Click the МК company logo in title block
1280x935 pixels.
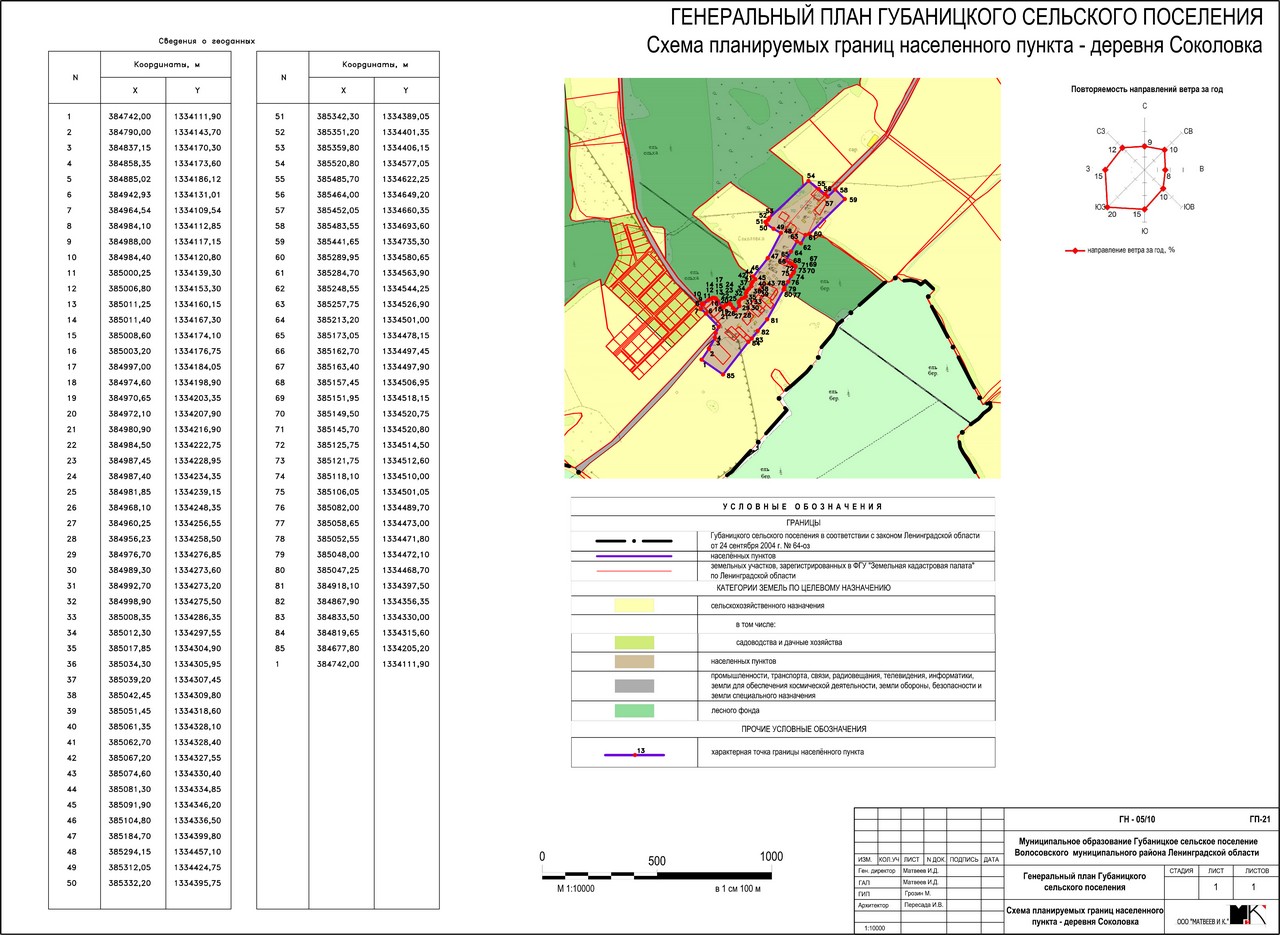click(x=1247, y=914)
